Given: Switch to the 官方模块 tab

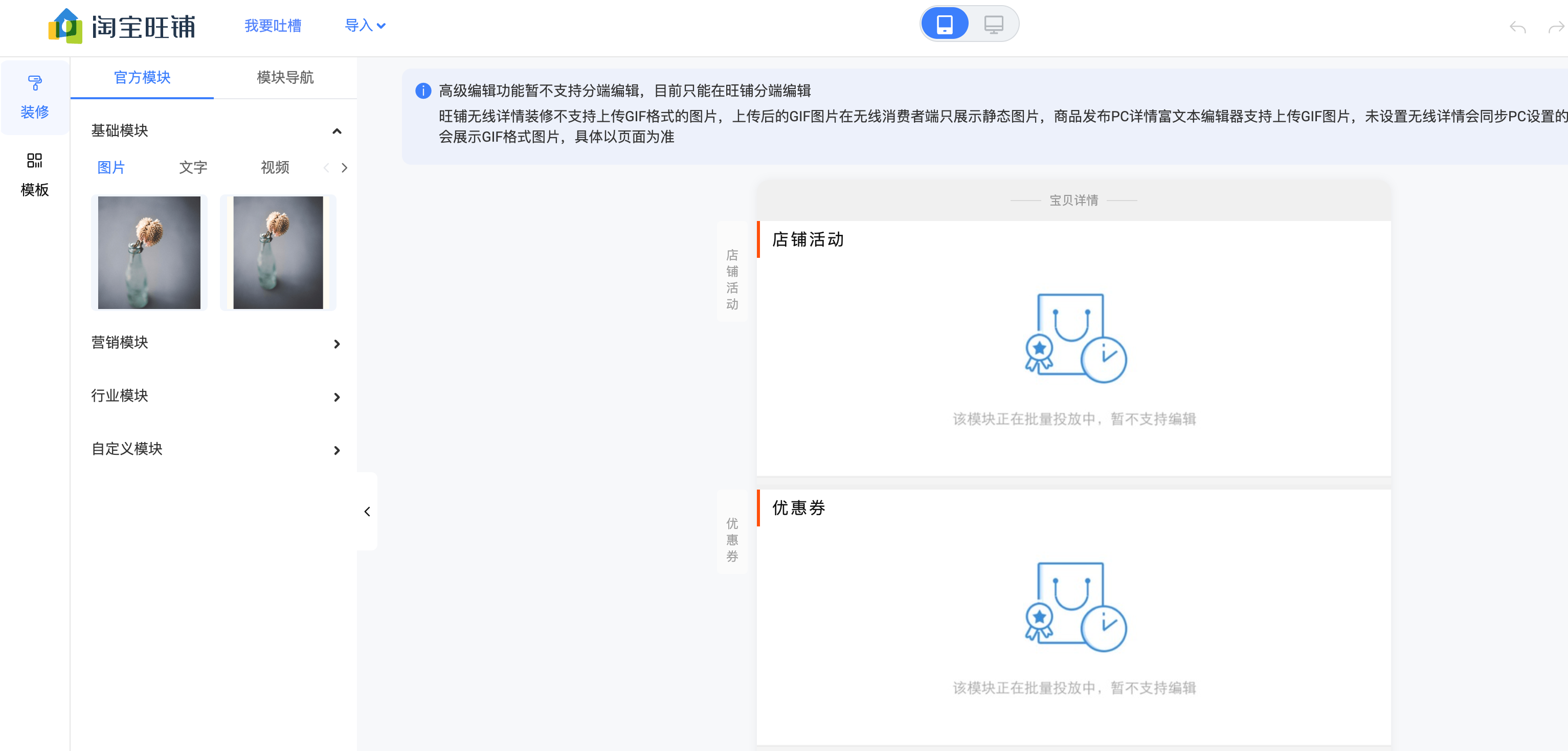Looking at the screenshot, I should pos(142,77).
